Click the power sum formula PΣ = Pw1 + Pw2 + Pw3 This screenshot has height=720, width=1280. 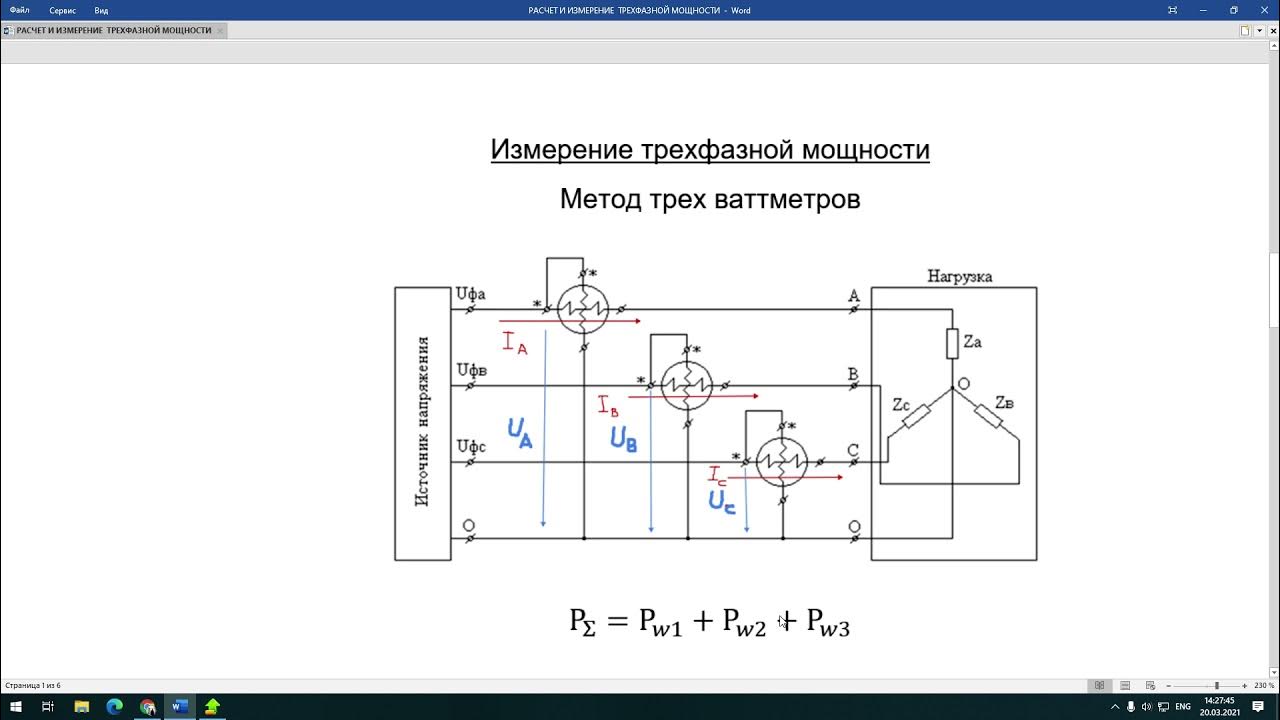(710, 623)
